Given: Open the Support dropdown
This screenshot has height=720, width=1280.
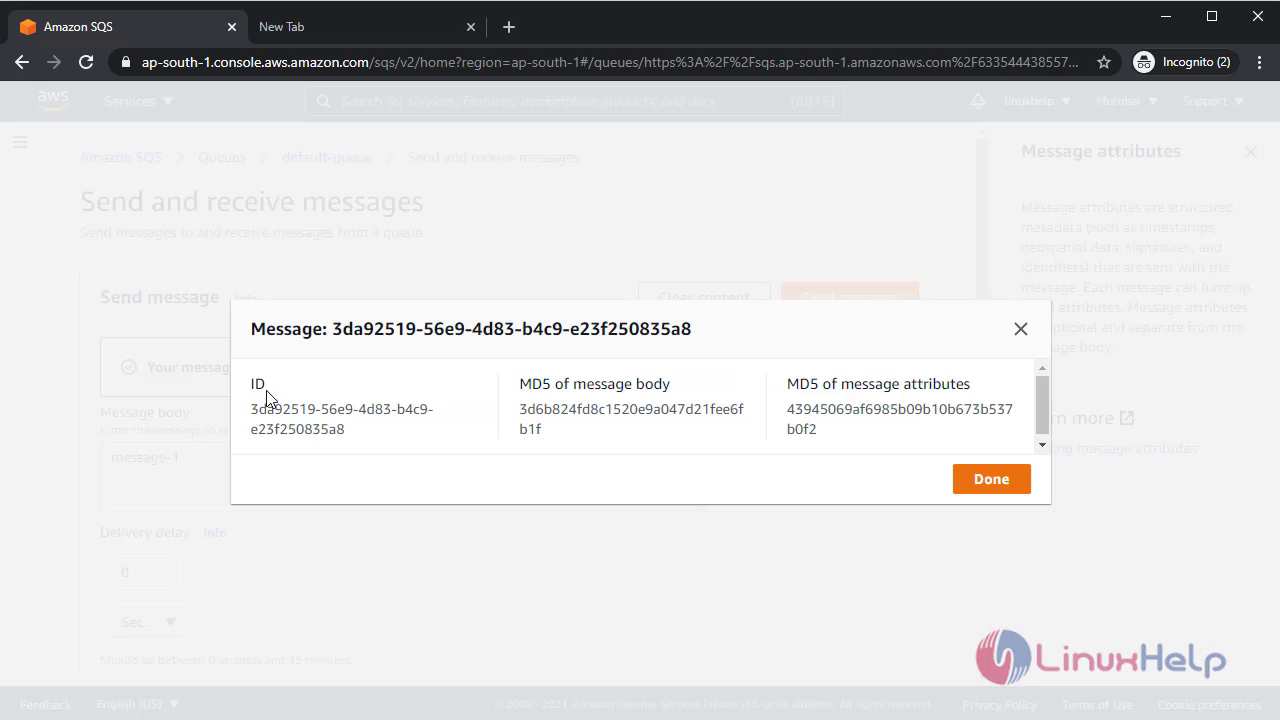Looking at the screenshot, I should (x=1213, y=101).
